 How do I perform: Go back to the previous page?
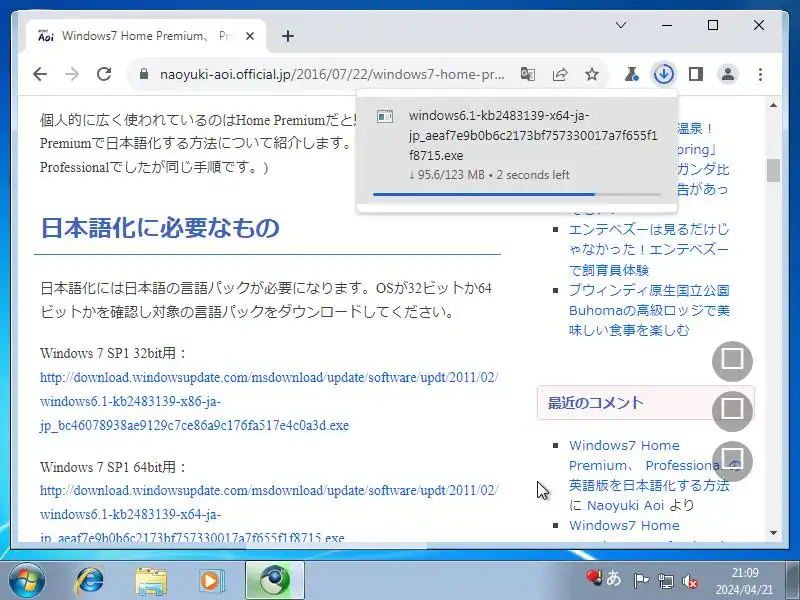coord(40,74)
